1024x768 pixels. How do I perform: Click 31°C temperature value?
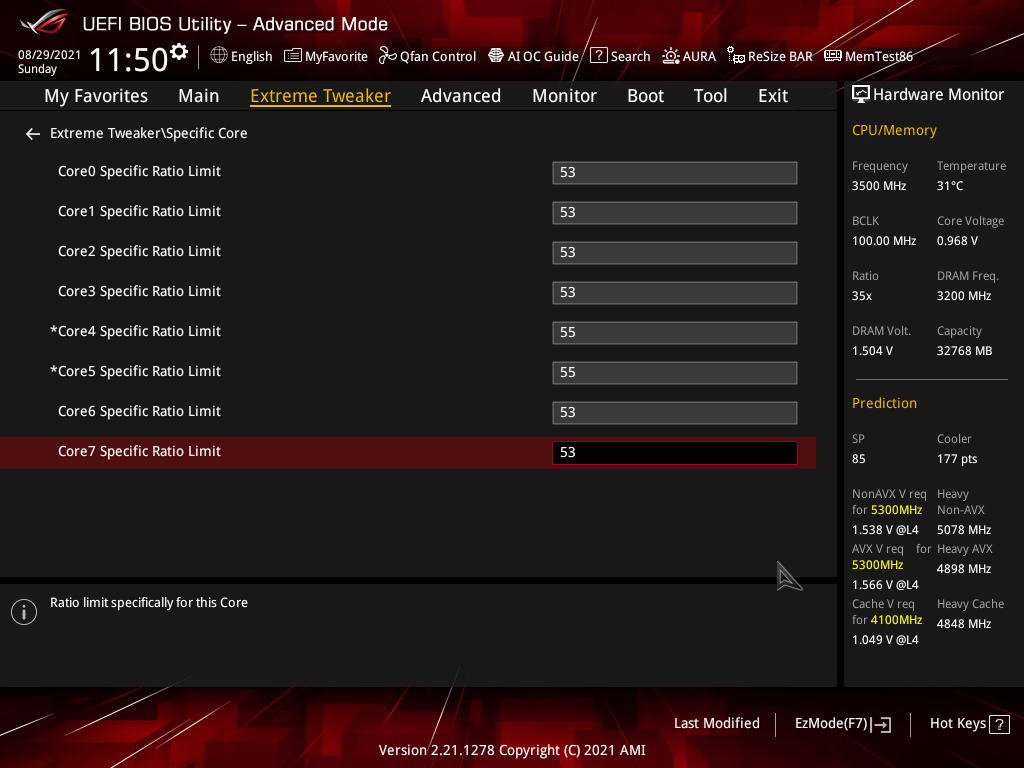coord(950,186)
